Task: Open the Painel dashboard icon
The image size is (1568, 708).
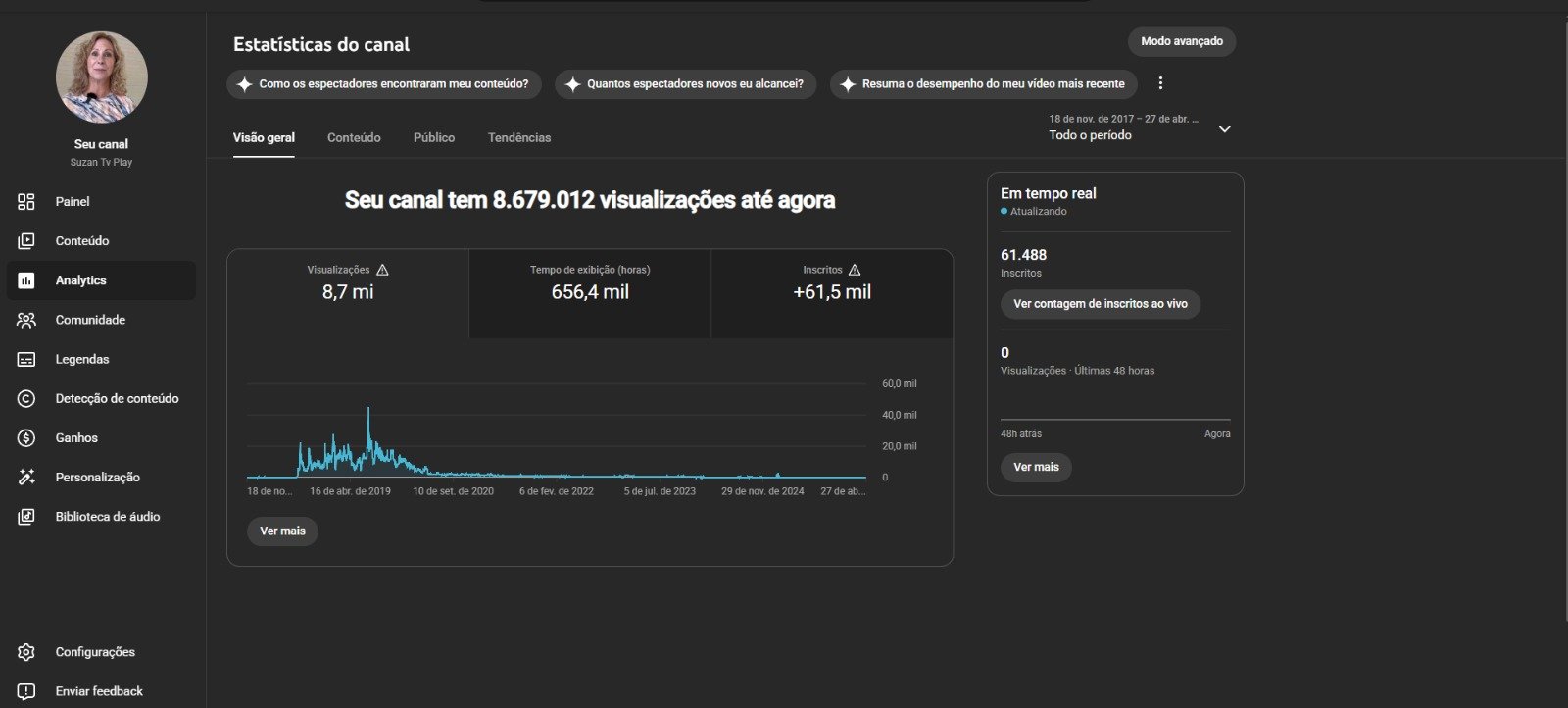Action: 26,202
